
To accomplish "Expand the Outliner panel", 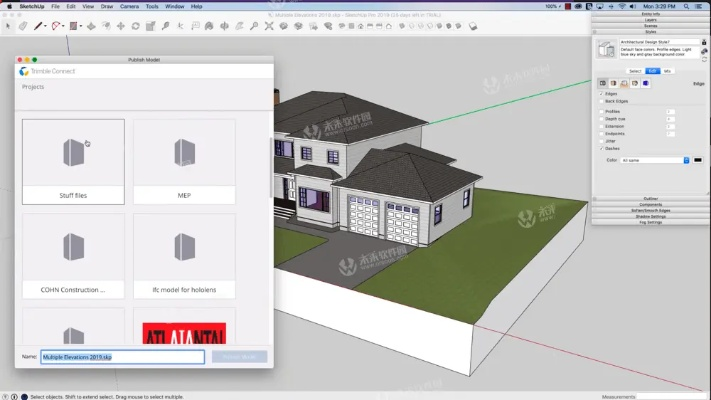I will pyautogui.click(x=650, y=197).
